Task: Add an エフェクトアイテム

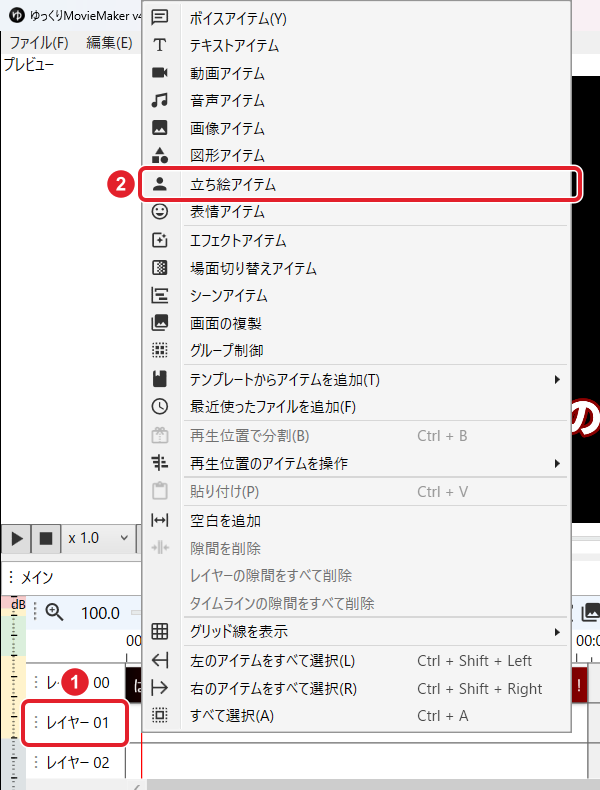Action: [x=356, y=241]
